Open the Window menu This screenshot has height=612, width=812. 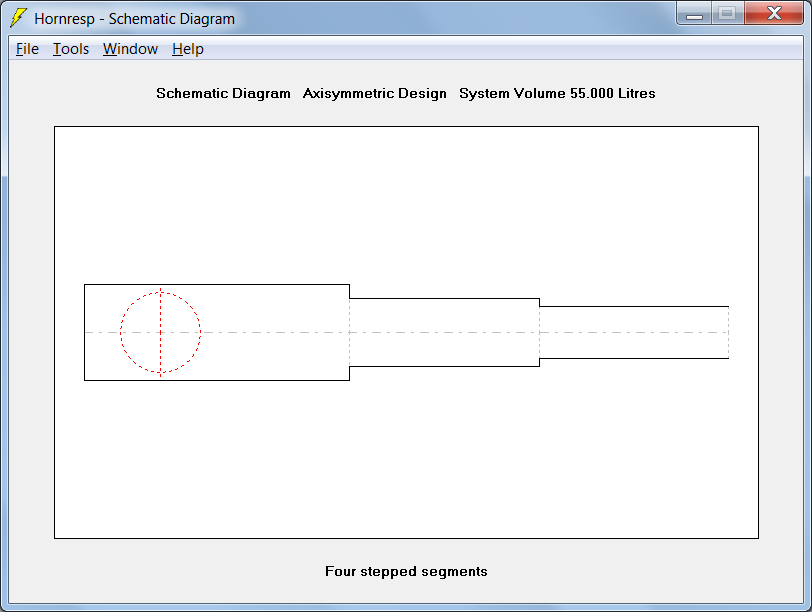pos(130,49)
